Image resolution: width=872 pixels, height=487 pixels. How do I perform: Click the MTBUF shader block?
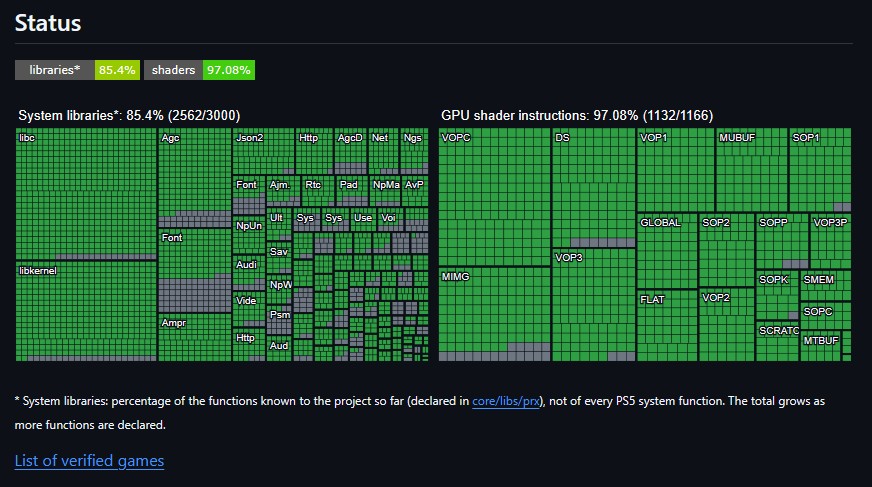coord(820,347)
